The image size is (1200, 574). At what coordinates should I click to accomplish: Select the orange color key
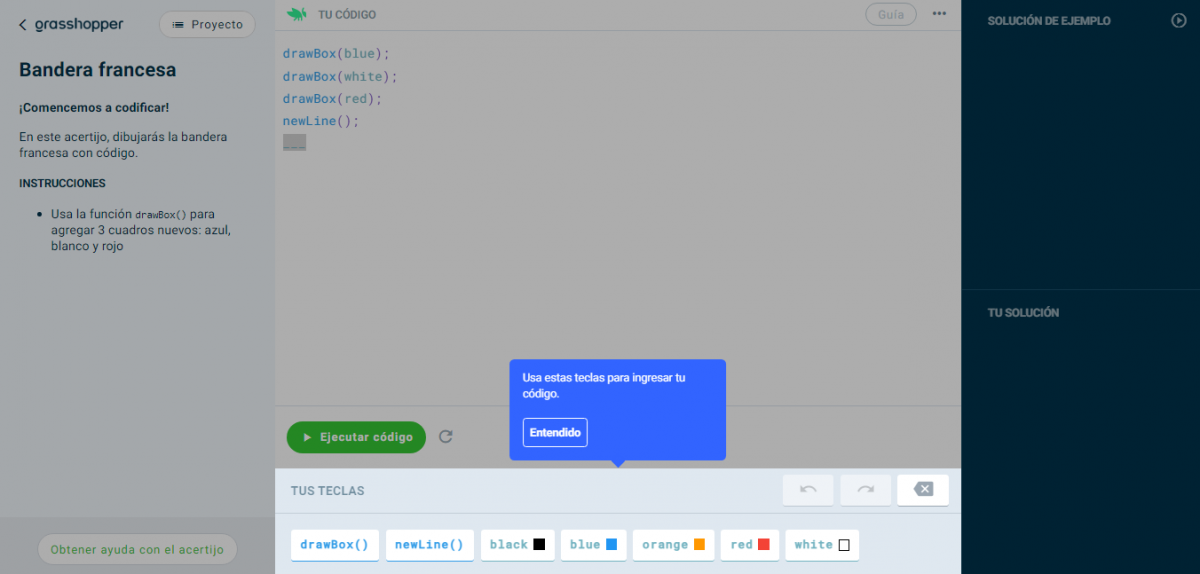point(673,545)
